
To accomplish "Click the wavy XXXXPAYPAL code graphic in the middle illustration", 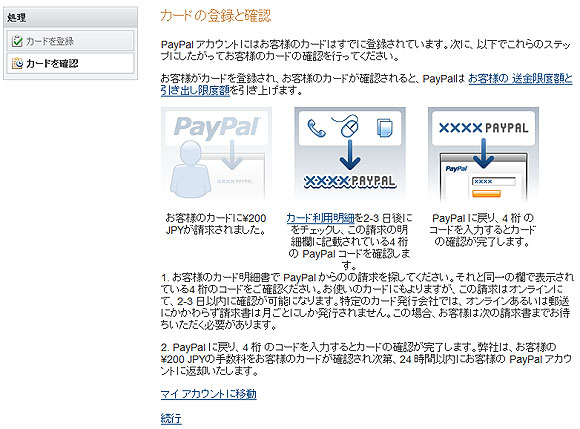I will (x=350, y=181).
